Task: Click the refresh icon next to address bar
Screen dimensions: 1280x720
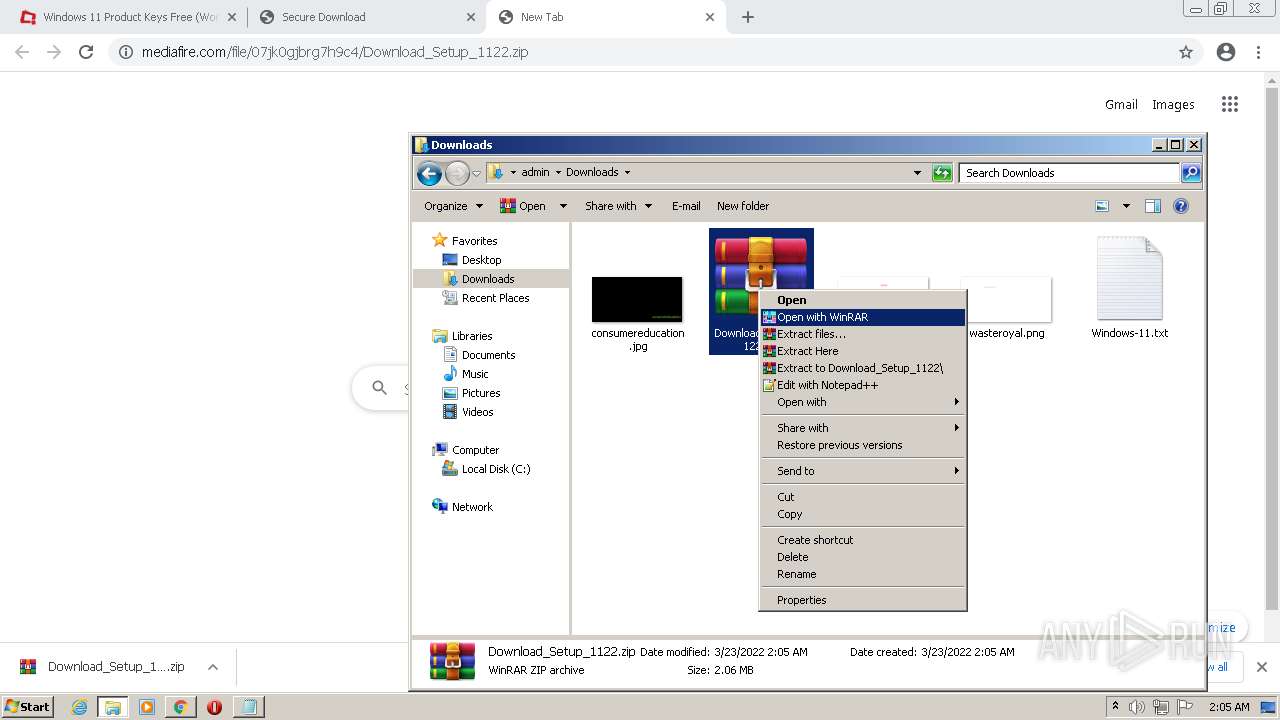Action: [x=942, y=173]
